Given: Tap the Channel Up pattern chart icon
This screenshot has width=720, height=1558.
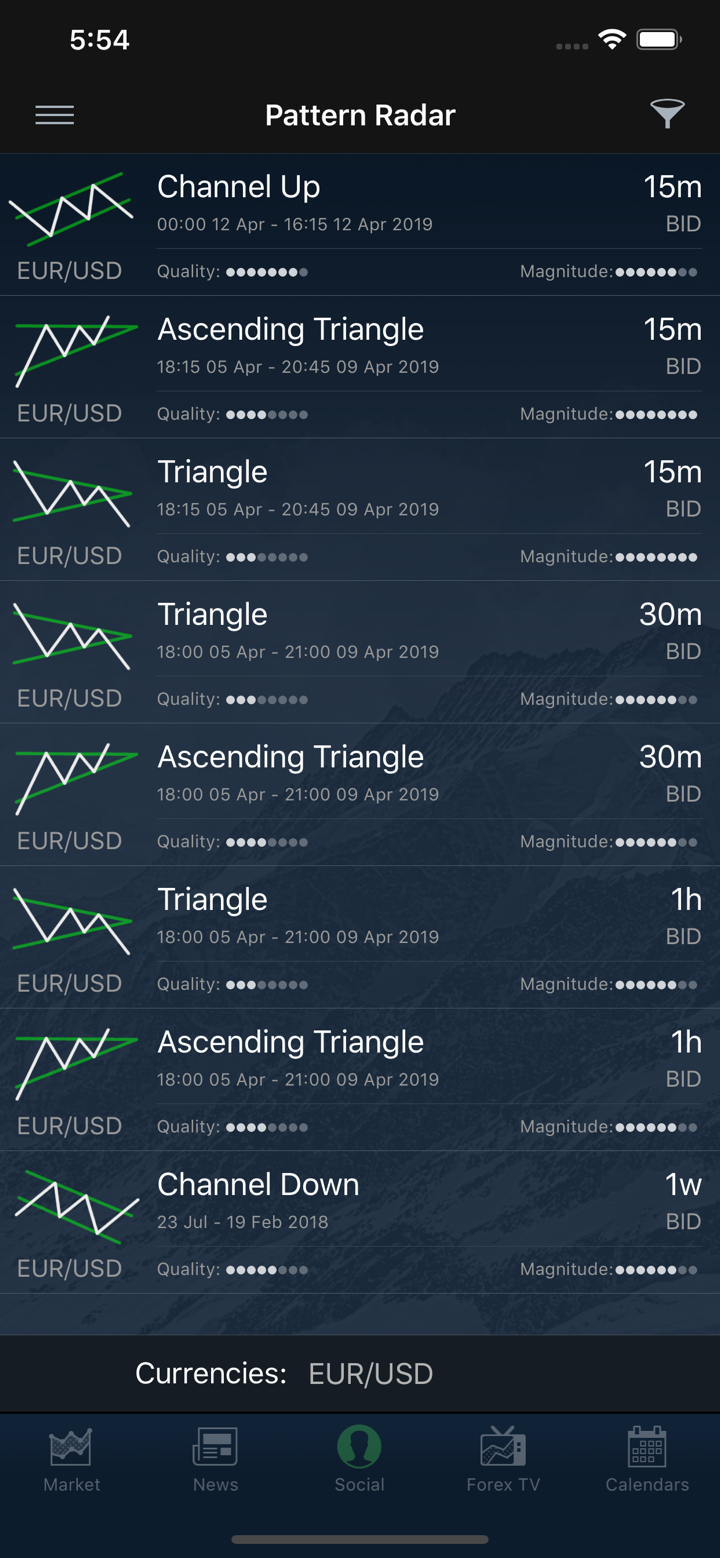Looking at the screenshot, I should (71, 208).
